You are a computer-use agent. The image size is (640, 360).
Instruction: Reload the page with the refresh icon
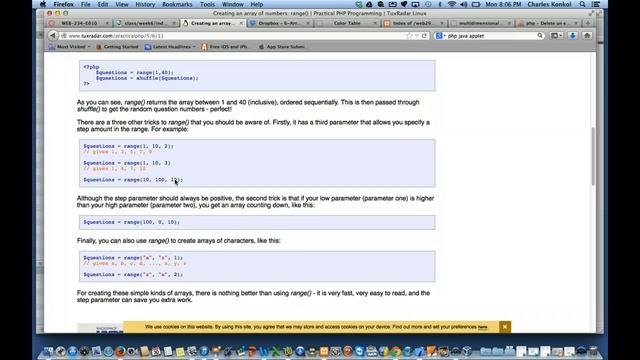pyautogui.click(x=424, y=36)
